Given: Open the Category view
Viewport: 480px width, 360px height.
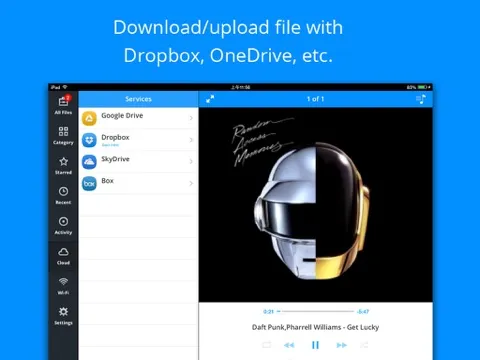Looking at the screenshot, I should point(63,135).
